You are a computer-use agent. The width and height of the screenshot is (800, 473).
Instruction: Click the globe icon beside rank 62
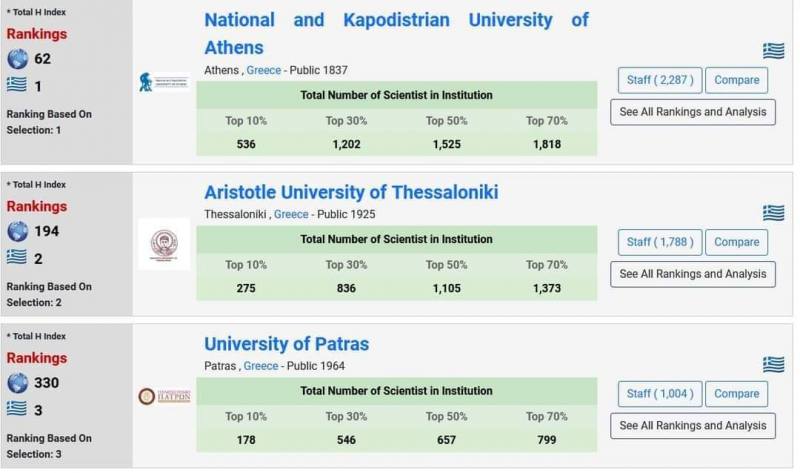tap(17, 59)
